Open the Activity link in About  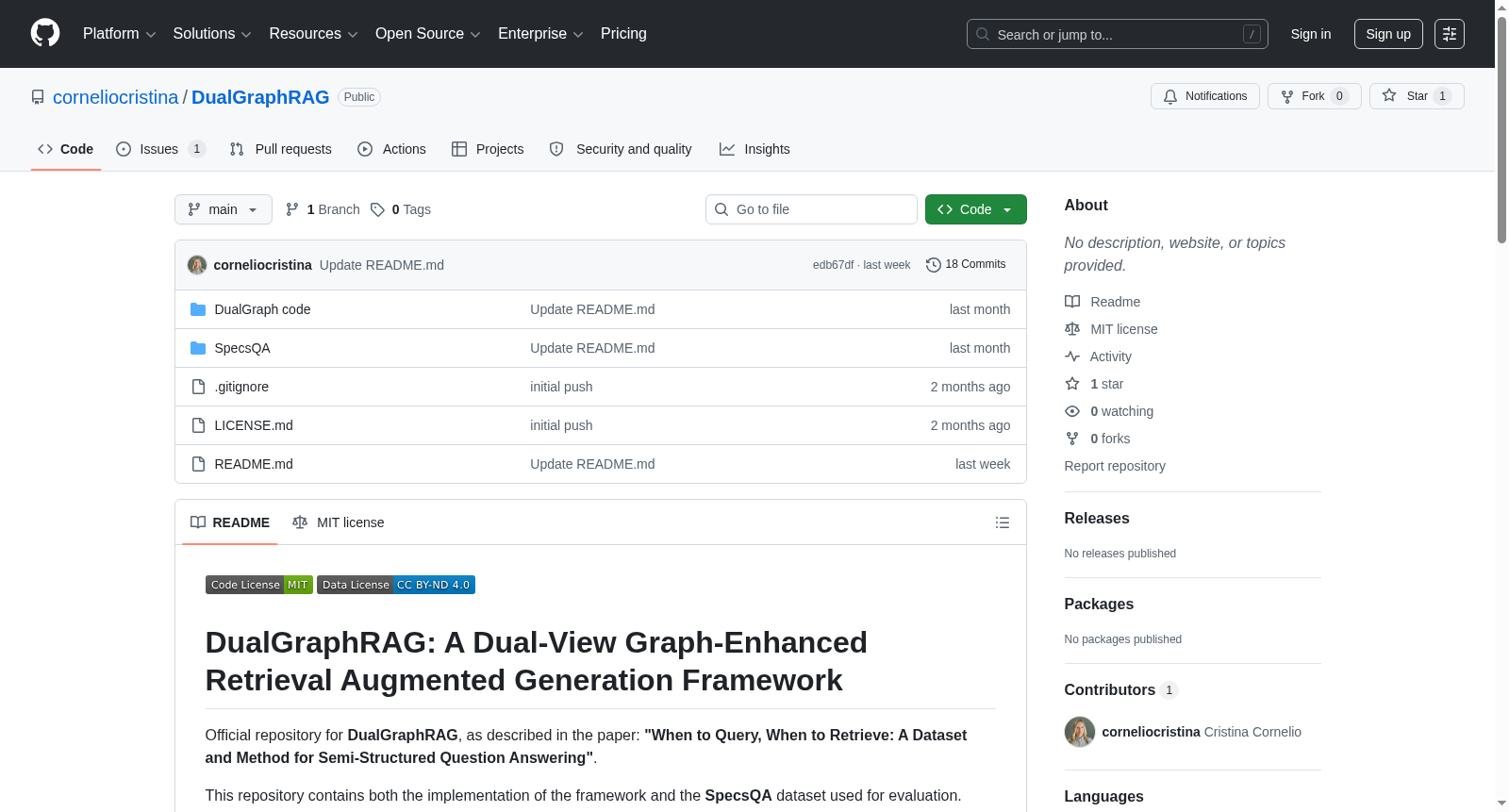1099,356
